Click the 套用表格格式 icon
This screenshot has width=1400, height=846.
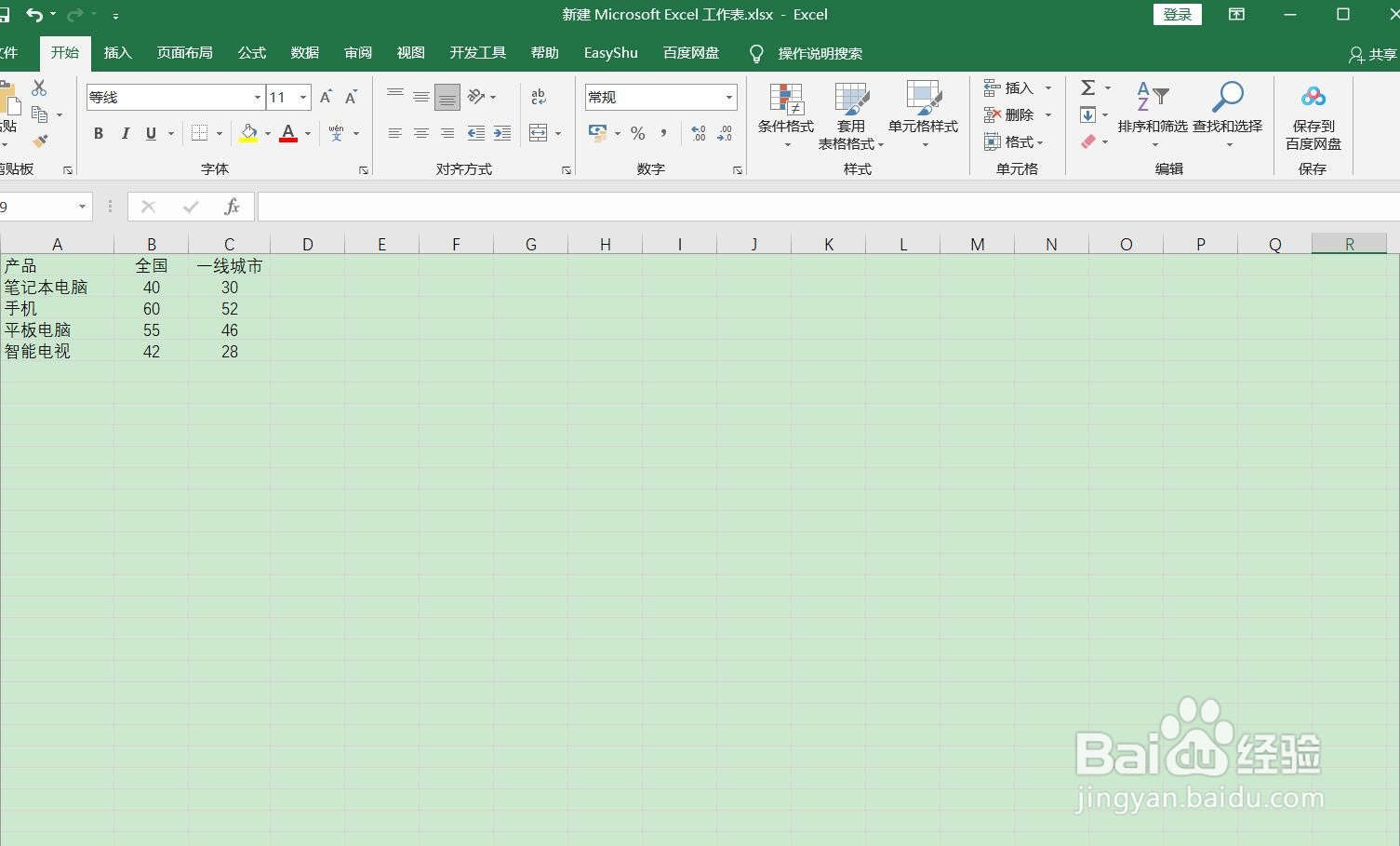pos(851,101)
